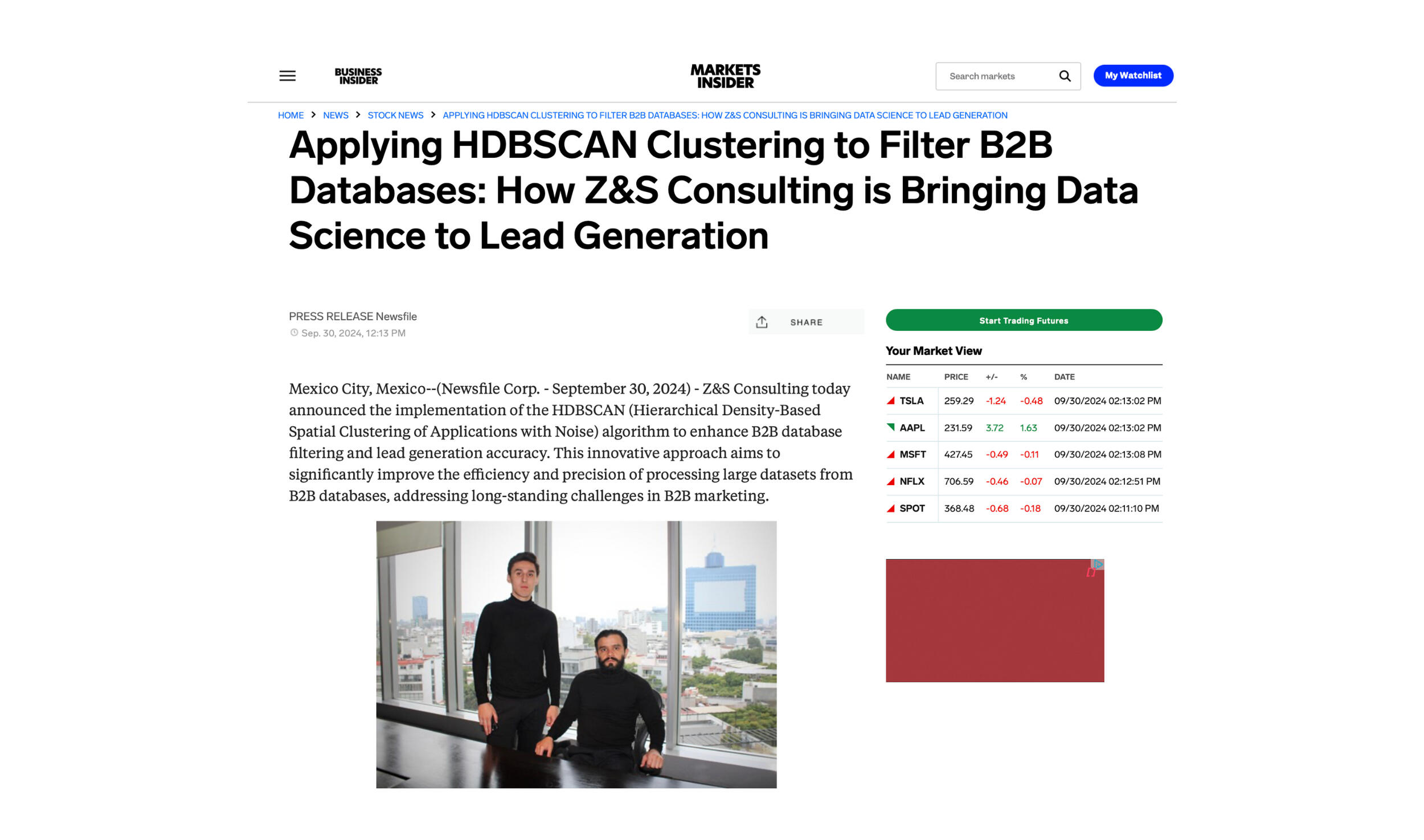This screenshot has height=840, width=1424.
Task: Select the NFLX ticker link
Action: point(911,481)
